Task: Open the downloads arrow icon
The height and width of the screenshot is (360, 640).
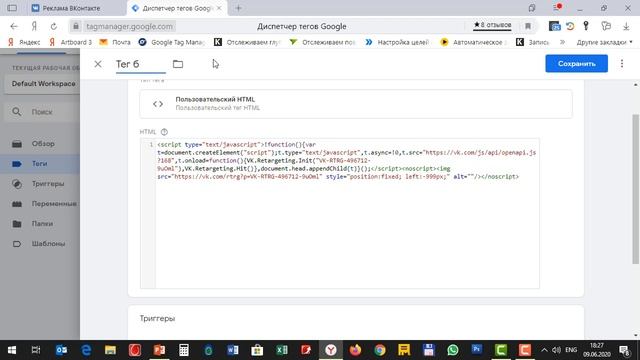Action: [x=626, y=26]
